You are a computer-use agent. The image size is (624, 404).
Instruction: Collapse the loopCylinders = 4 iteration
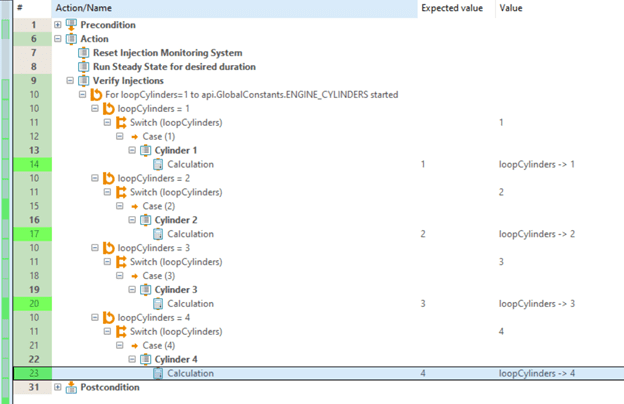coord(95,317)
